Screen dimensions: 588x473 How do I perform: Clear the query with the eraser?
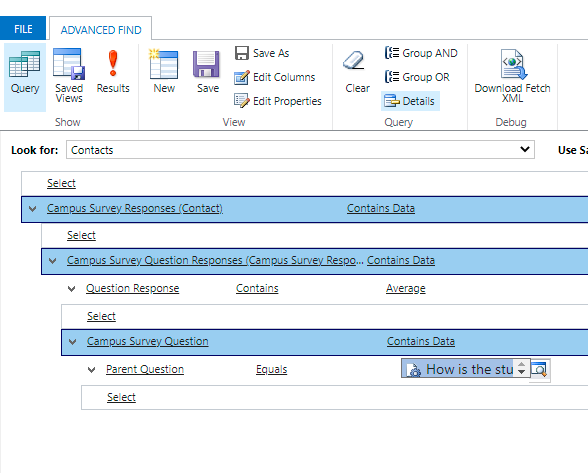pos(357,72)
